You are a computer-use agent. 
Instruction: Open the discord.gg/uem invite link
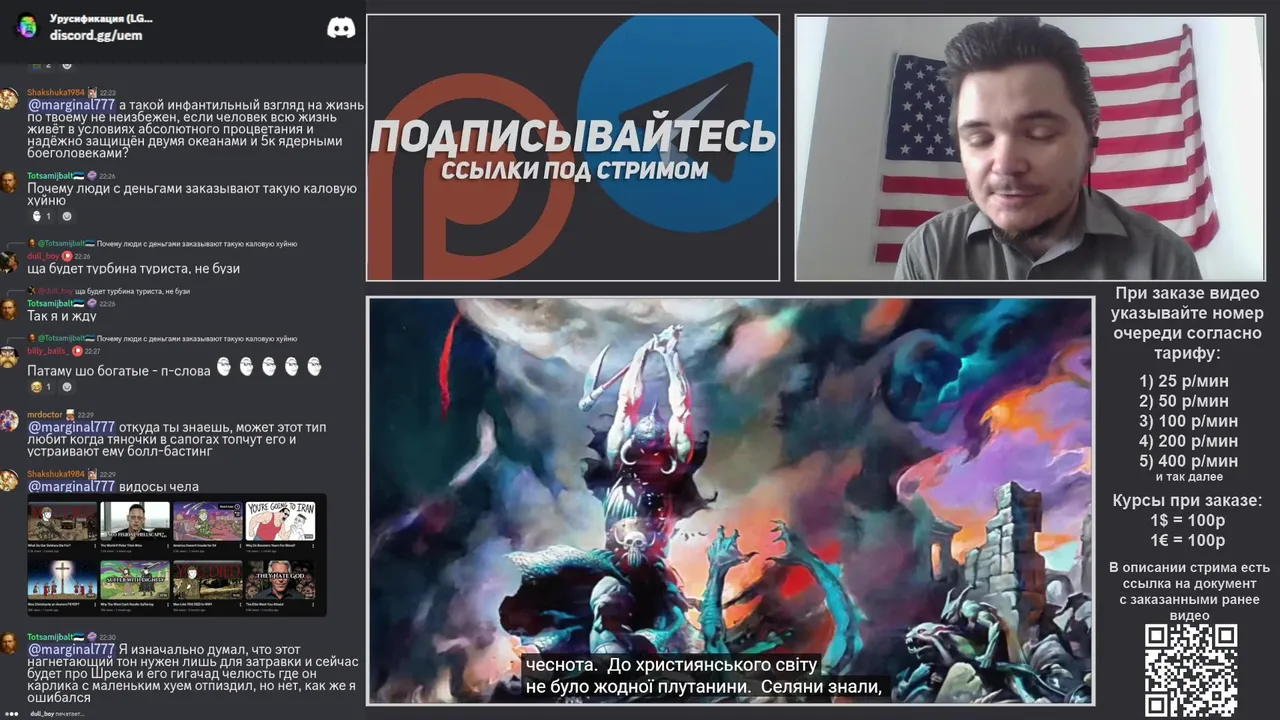(96, 35)
